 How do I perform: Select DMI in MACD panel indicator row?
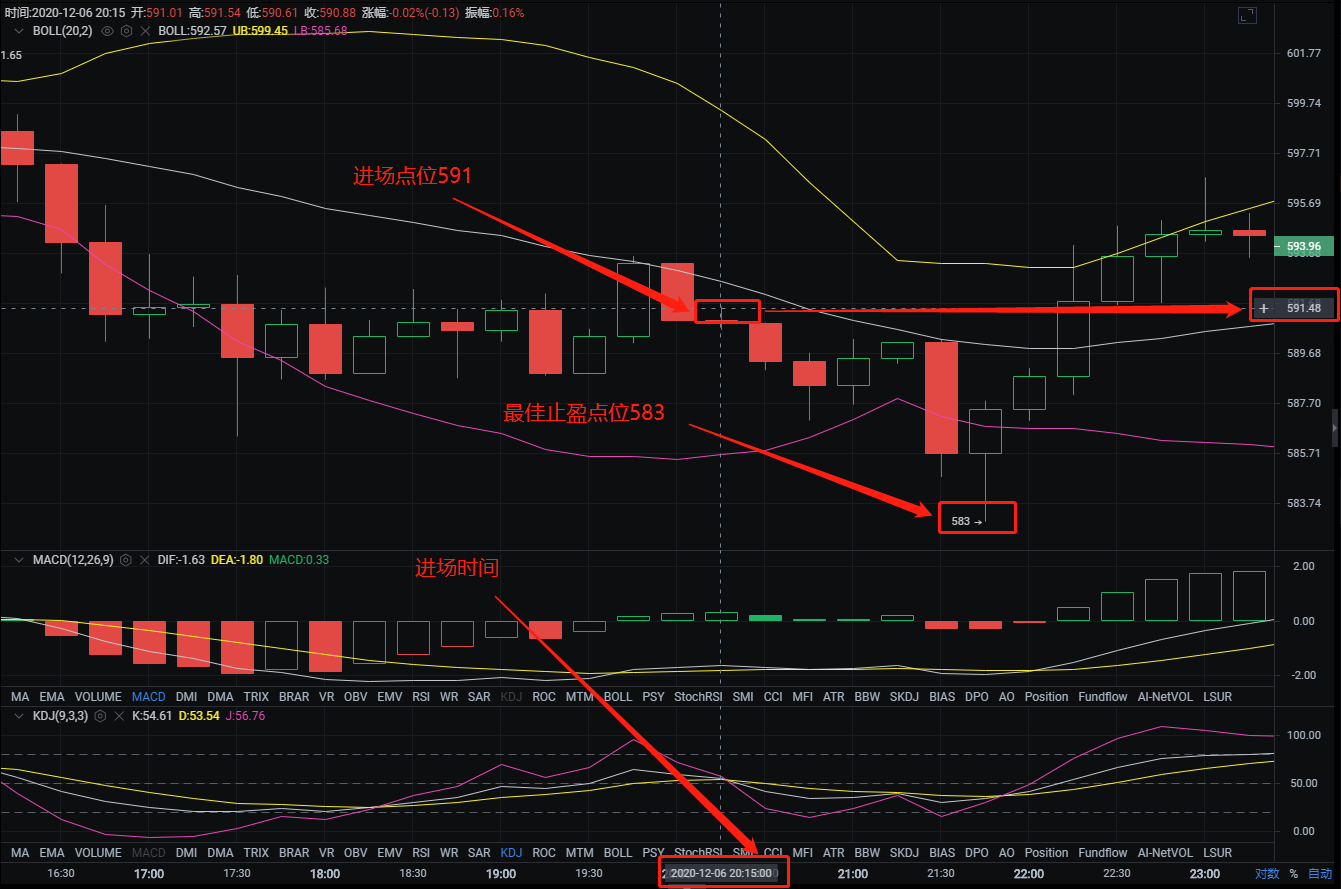(x=186, y=696)
